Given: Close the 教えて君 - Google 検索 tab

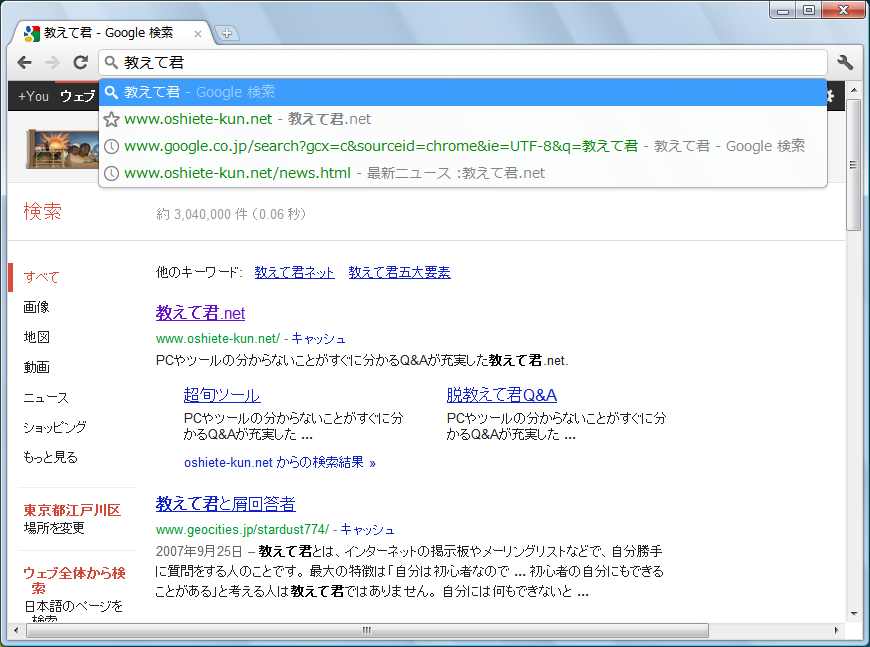Looking at the screenshot, I should 198,34.
